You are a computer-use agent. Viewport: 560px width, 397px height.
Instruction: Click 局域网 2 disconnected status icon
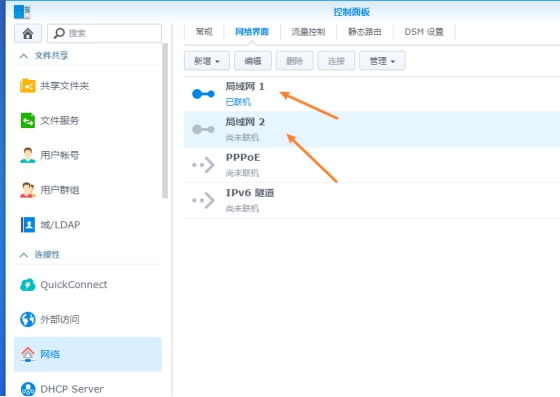click(203, 129)
